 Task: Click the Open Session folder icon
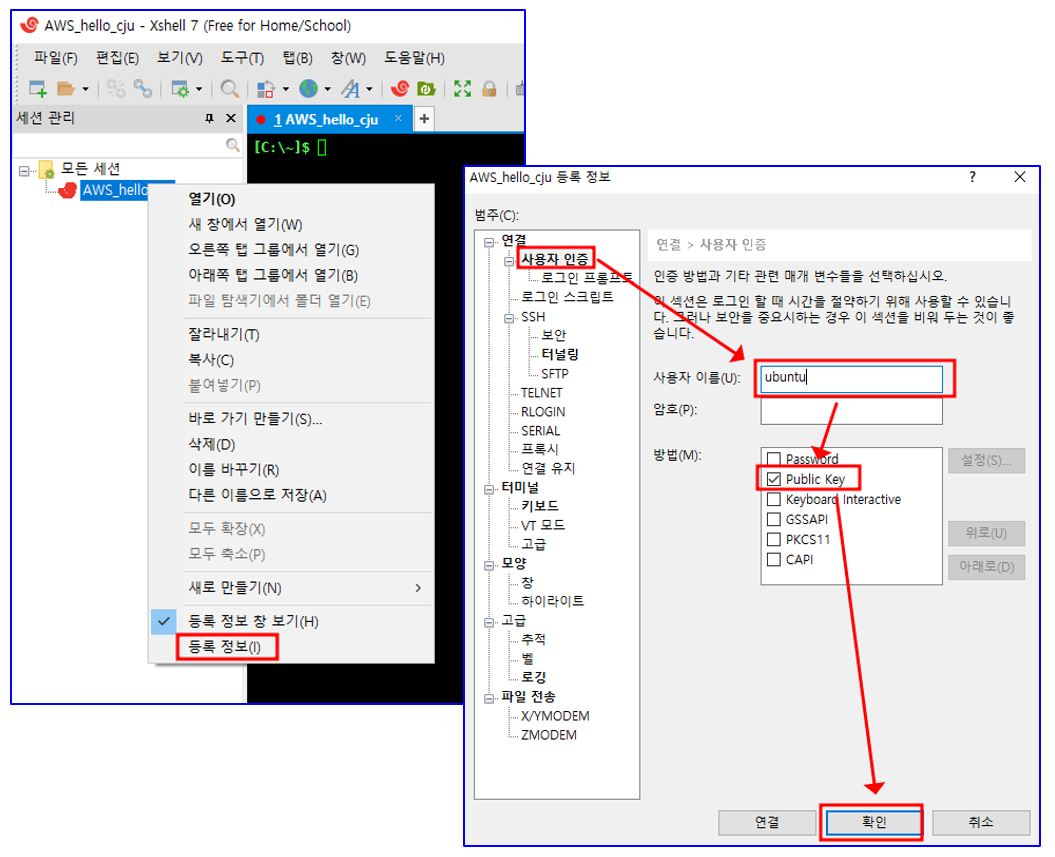[x=65, y=88]
